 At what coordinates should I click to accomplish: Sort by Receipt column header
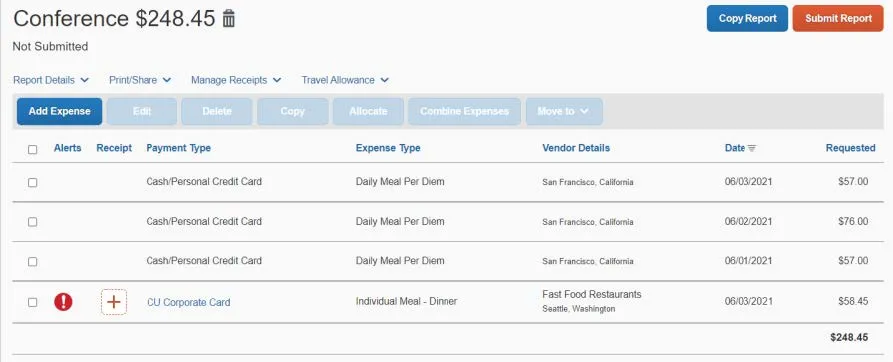[x=114, y=148]
